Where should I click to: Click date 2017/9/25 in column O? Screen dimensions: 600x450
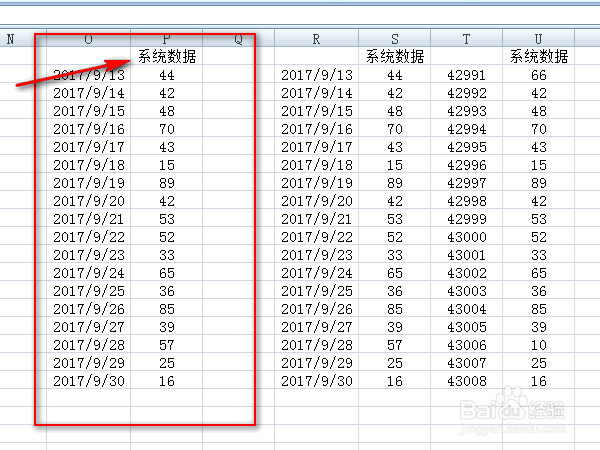(x=89, y=291)
